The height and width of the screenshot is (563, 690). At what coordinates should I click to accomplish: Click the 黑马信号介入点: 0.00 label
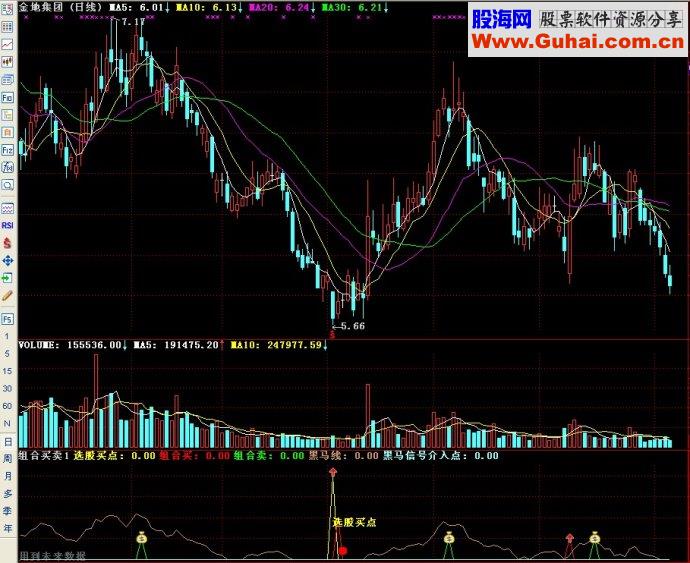(440, 456)
